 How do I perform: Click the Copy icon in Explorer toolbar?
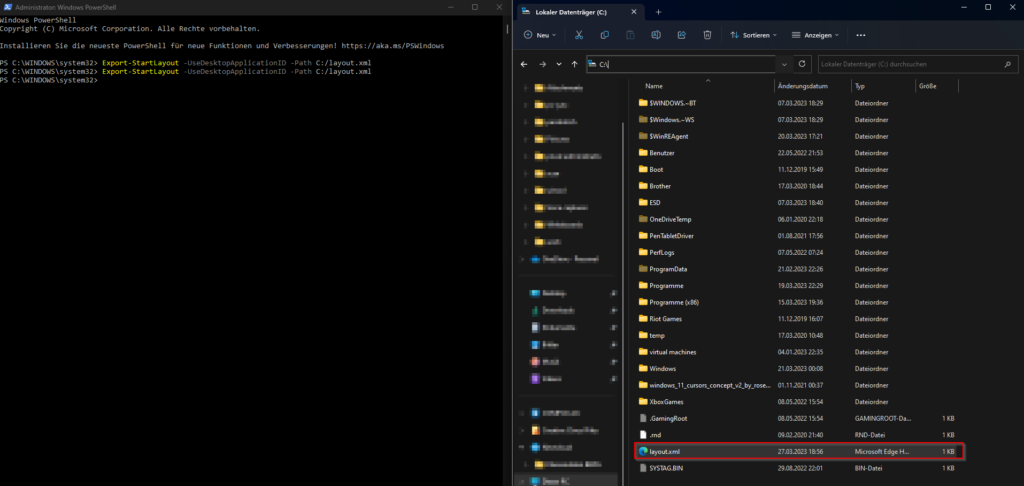click(x=605, y=35)
